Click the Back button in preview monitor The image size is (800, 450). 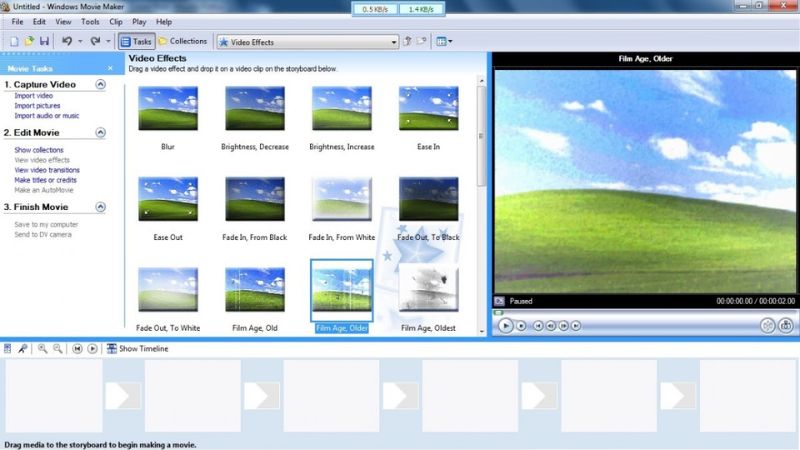click(x=538, y=326)
